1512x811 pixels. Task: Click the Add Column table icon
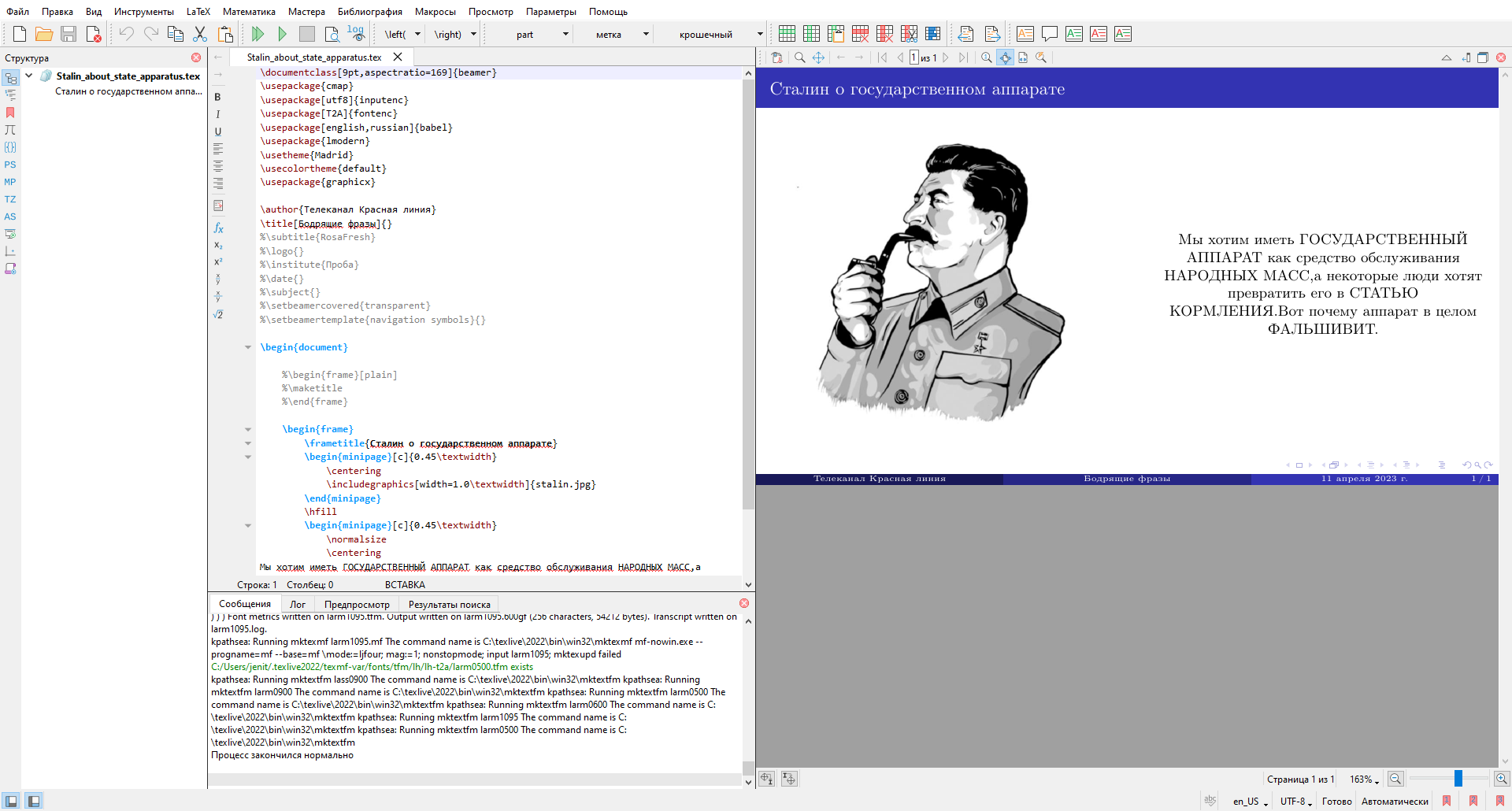click(x=811, y=34)
